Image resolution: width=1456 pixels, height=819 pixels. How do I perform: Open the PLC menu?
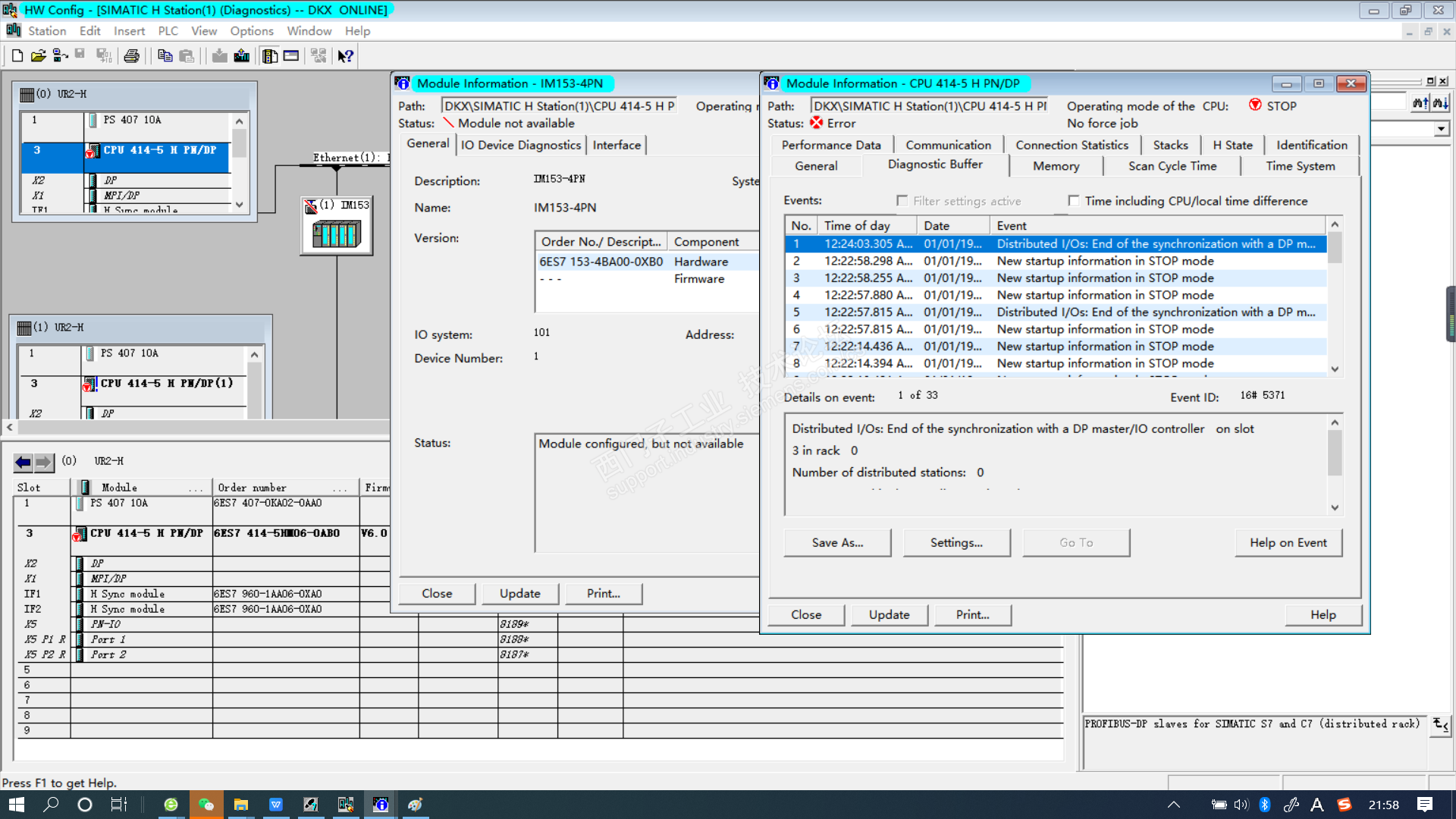[x=168, y=31]
